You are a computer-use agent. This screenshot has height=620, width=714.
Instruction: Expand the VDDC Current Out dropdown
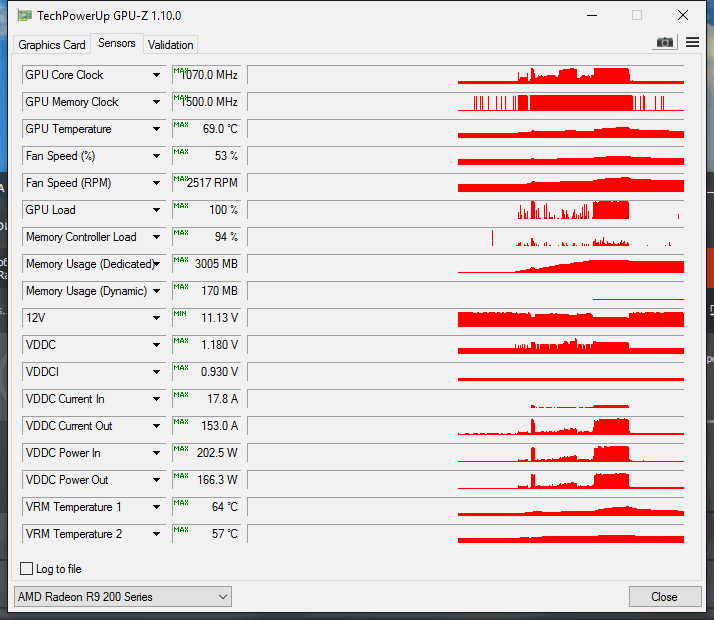point(156,426)
